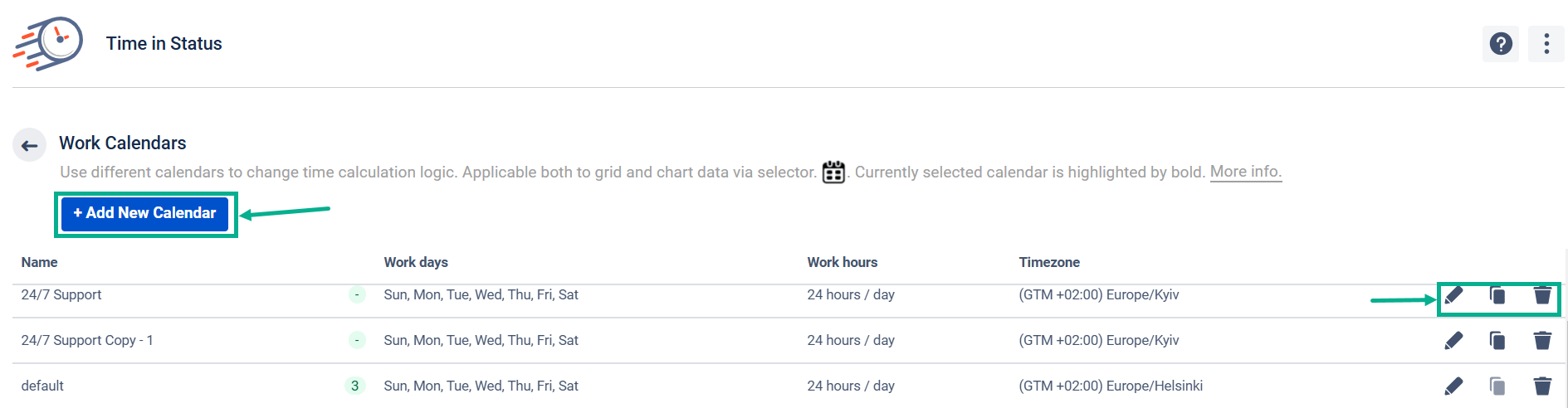Click the badge showing 3 on default row
Viewport: 1568px width, 408px height.
pos(355,386)
